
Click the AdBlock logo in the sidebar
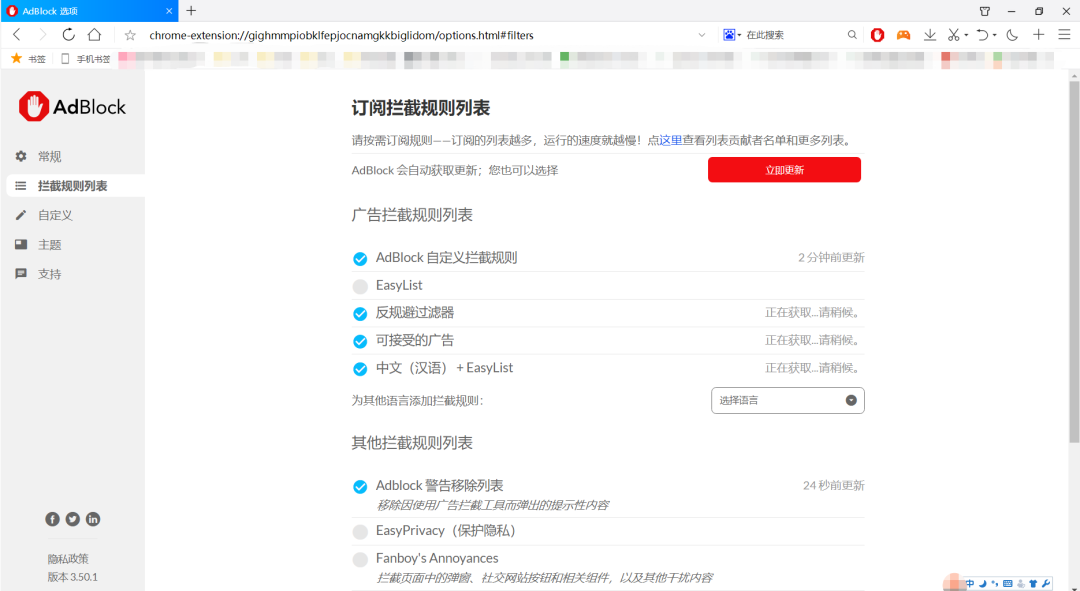point(72,107)
